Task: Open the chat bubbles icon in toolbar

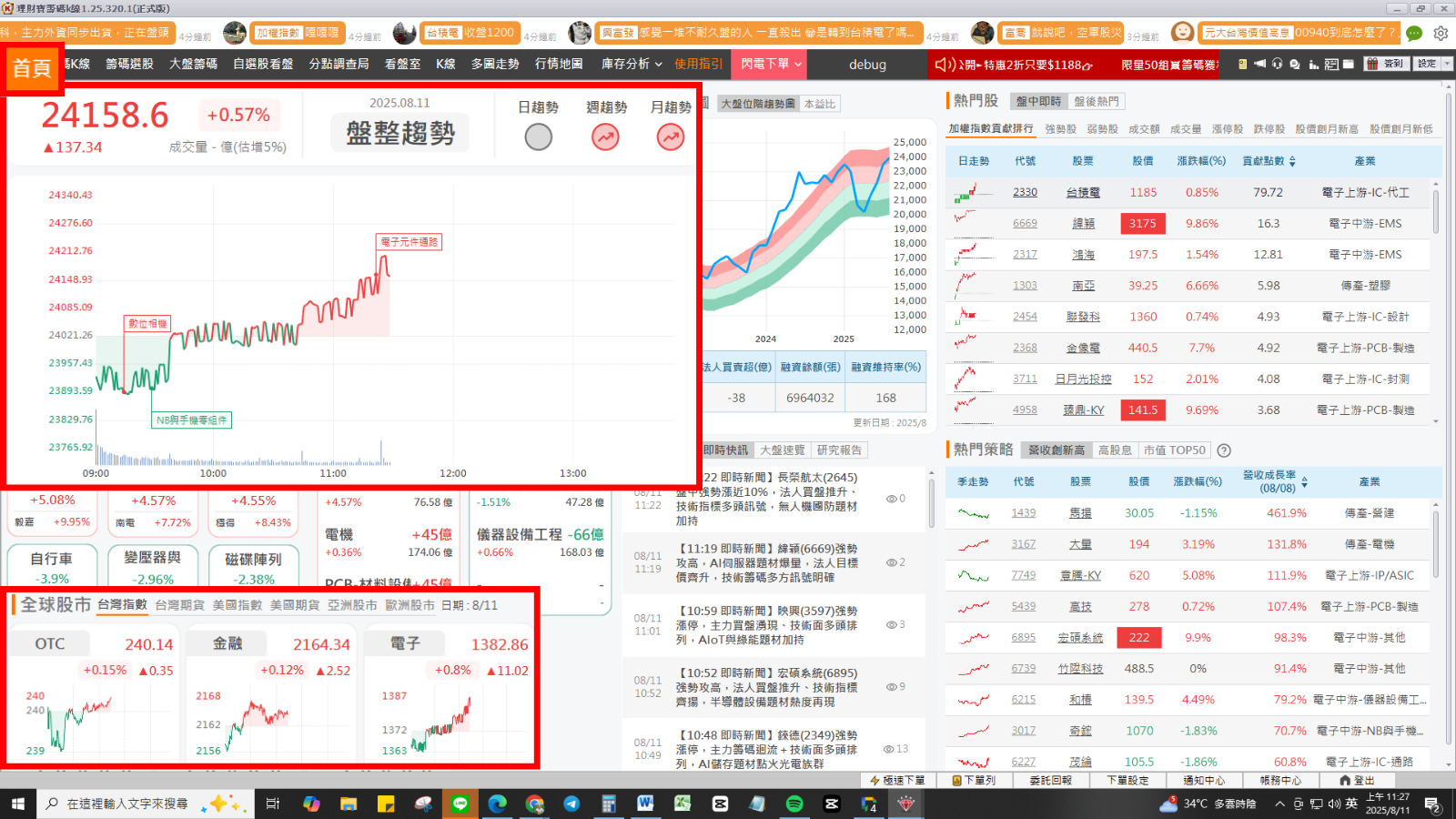Action: (x=1296, y=65)
